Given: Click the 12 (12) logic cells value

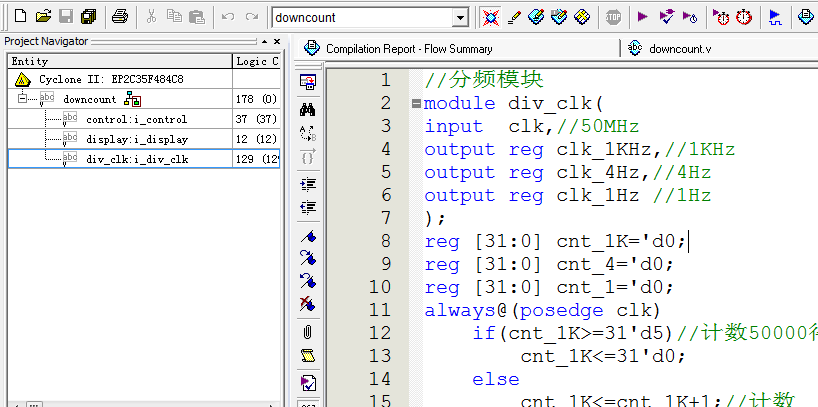Looking at the screenshot, I should 256,139.
